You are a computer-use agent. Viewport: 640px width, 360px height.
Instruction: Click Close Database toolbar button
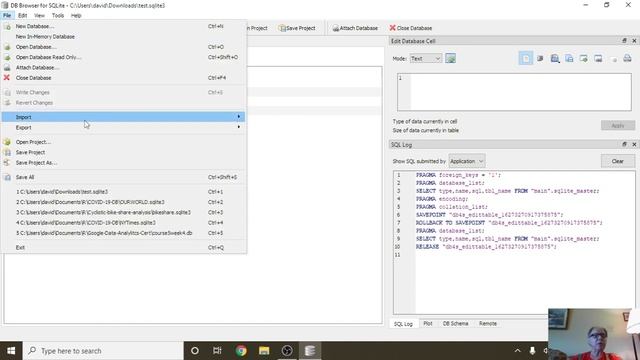pyautogui.click(x=411, y=28)
